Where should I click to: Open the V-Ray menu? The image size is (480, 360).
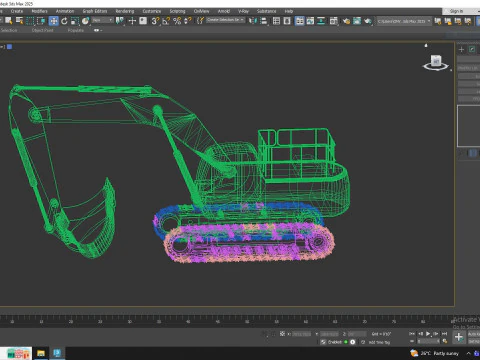pos(243,11)
